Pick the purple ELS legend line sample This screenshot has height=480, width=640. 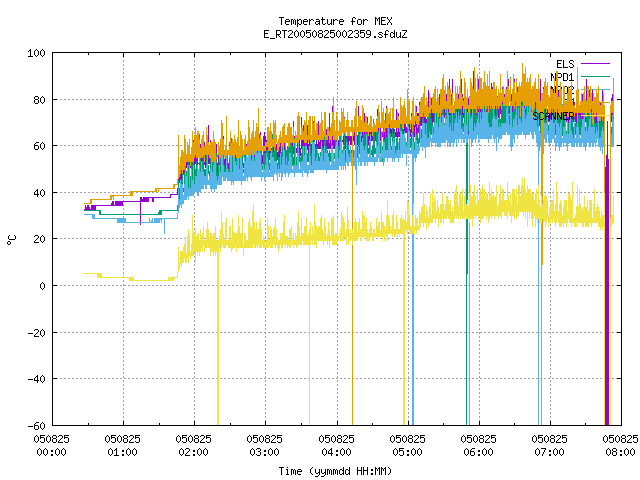(595, 64)
